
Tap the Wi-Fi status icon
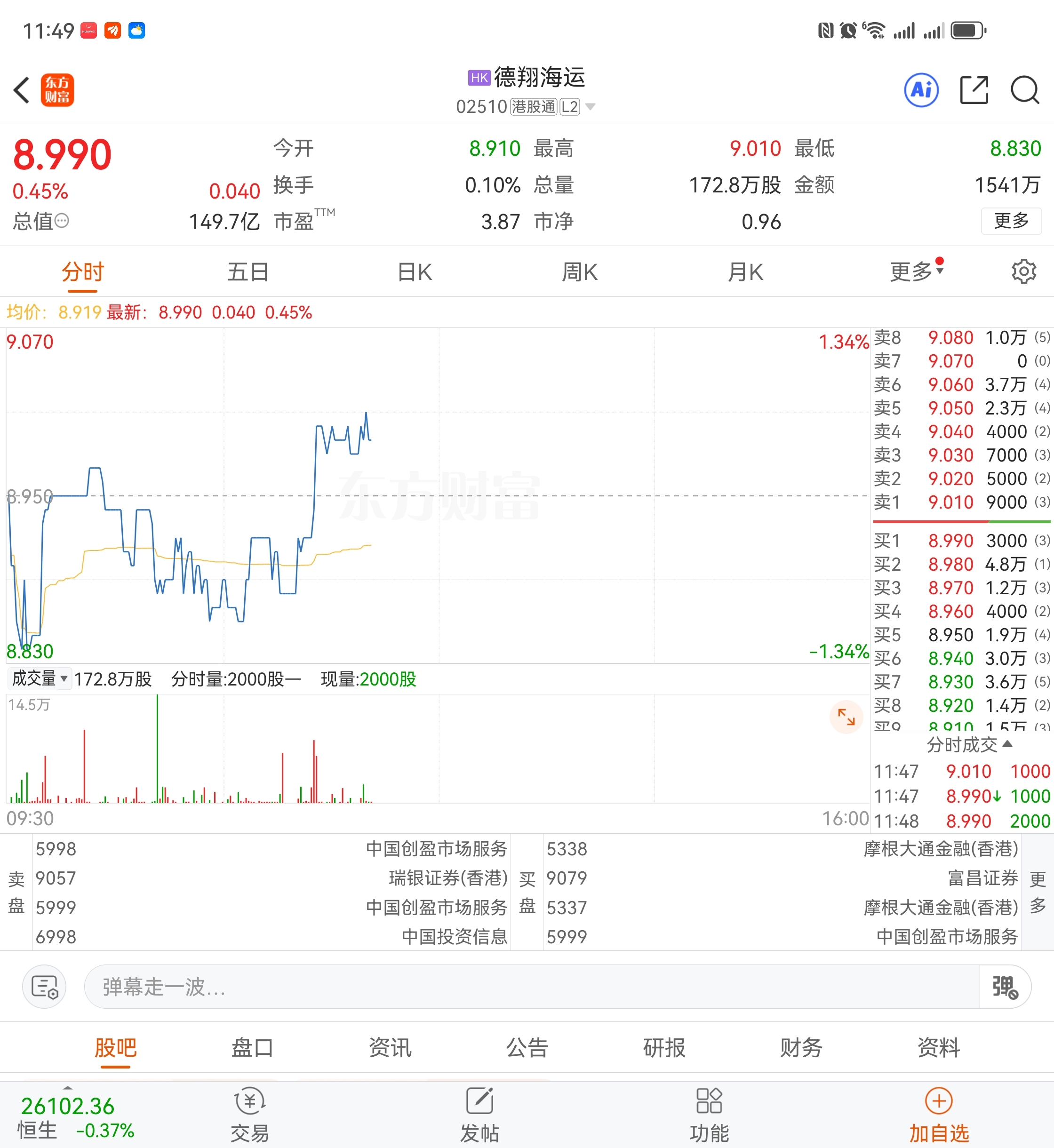[x=873, y=30]
